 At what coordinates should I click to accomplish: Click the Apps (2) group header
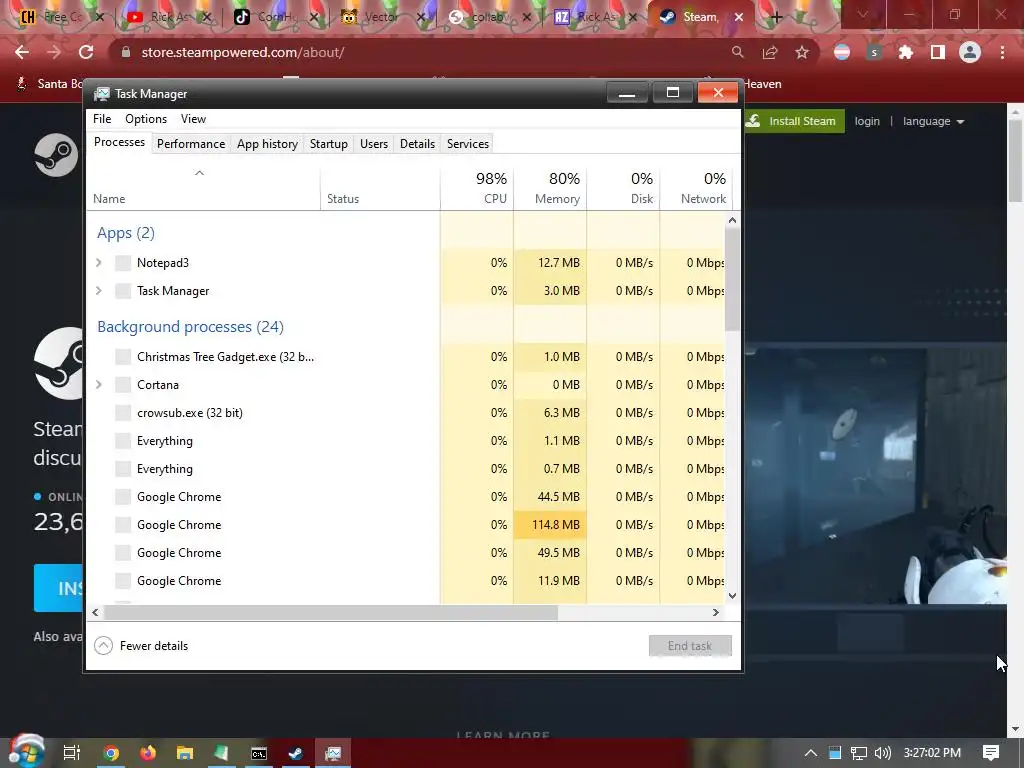point(125,233)
